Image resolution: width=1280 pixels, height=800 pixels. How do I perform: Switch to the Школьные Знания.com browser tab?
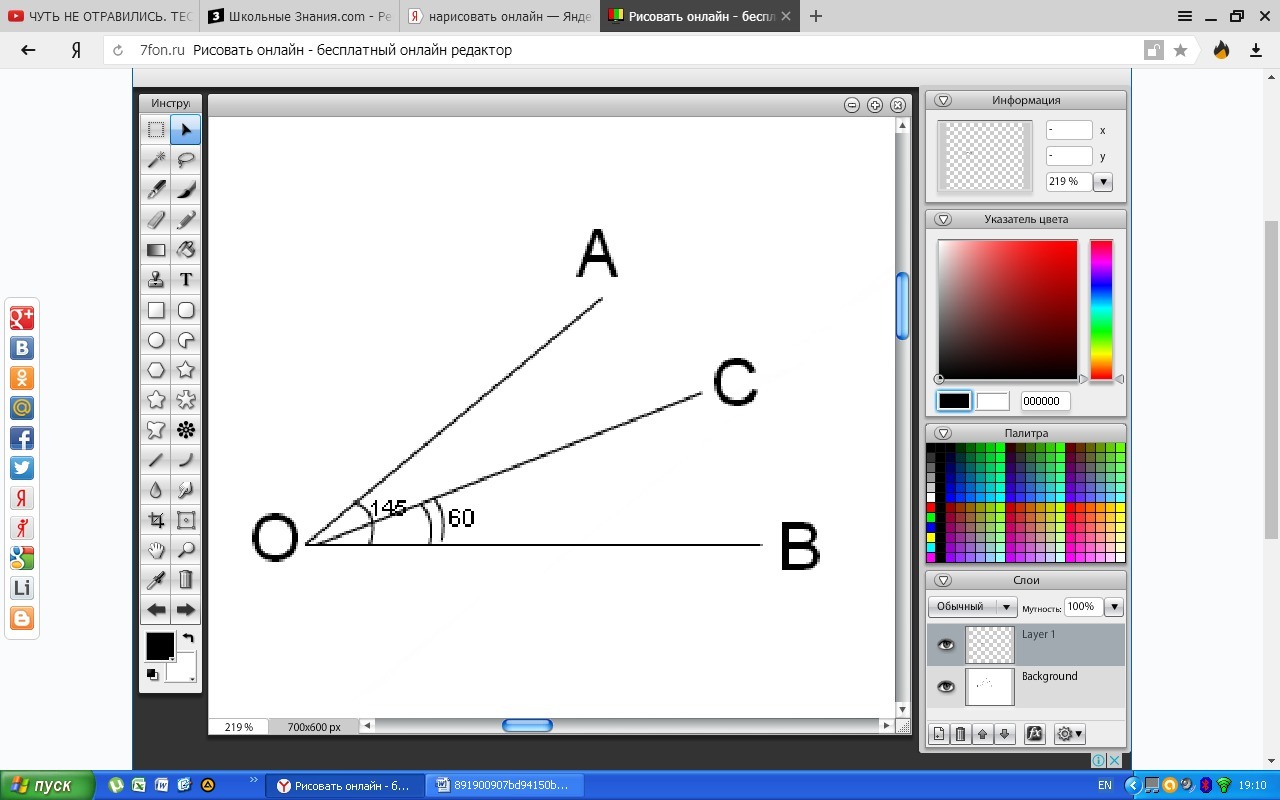(300, 16)
